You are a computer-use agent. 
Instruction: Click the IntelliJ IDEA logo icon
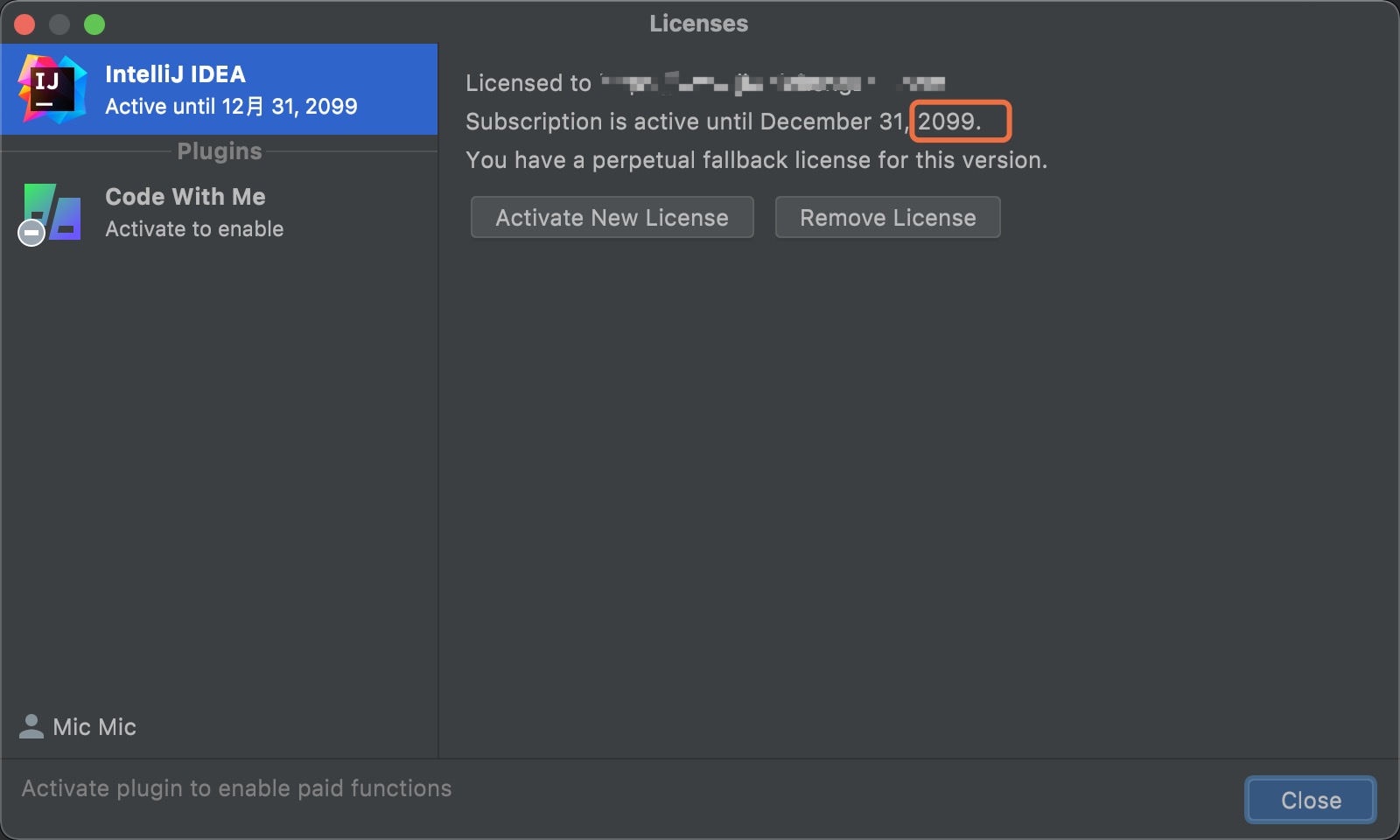coord(52,89)
